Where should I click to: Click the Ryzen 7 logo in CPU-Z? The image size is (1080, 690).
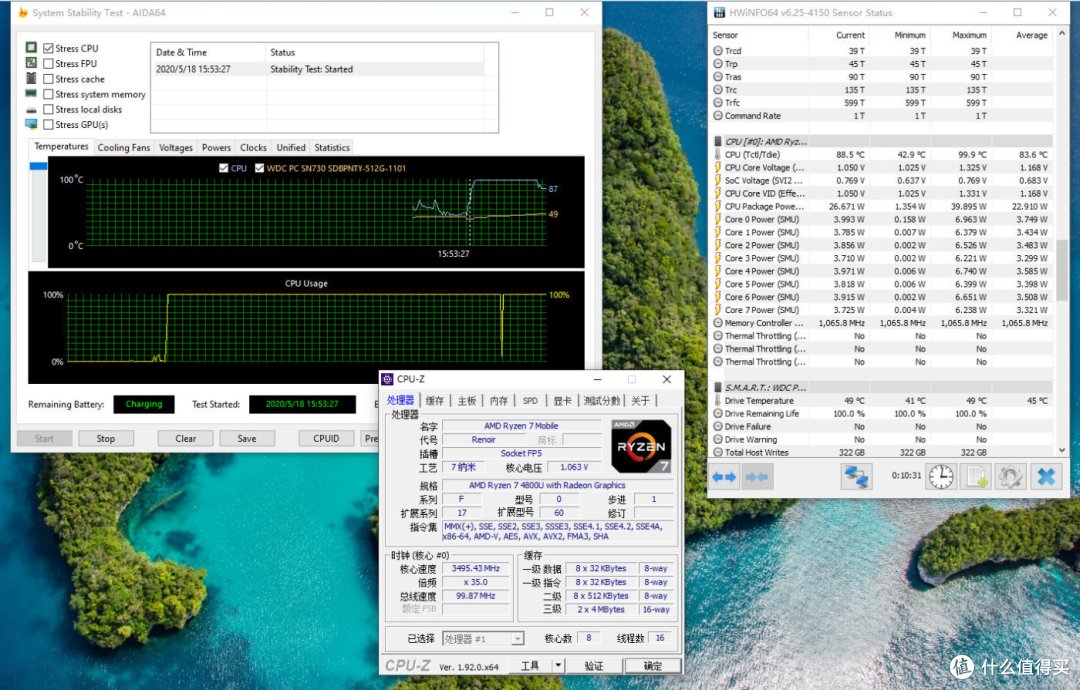[x=641, y=446]
